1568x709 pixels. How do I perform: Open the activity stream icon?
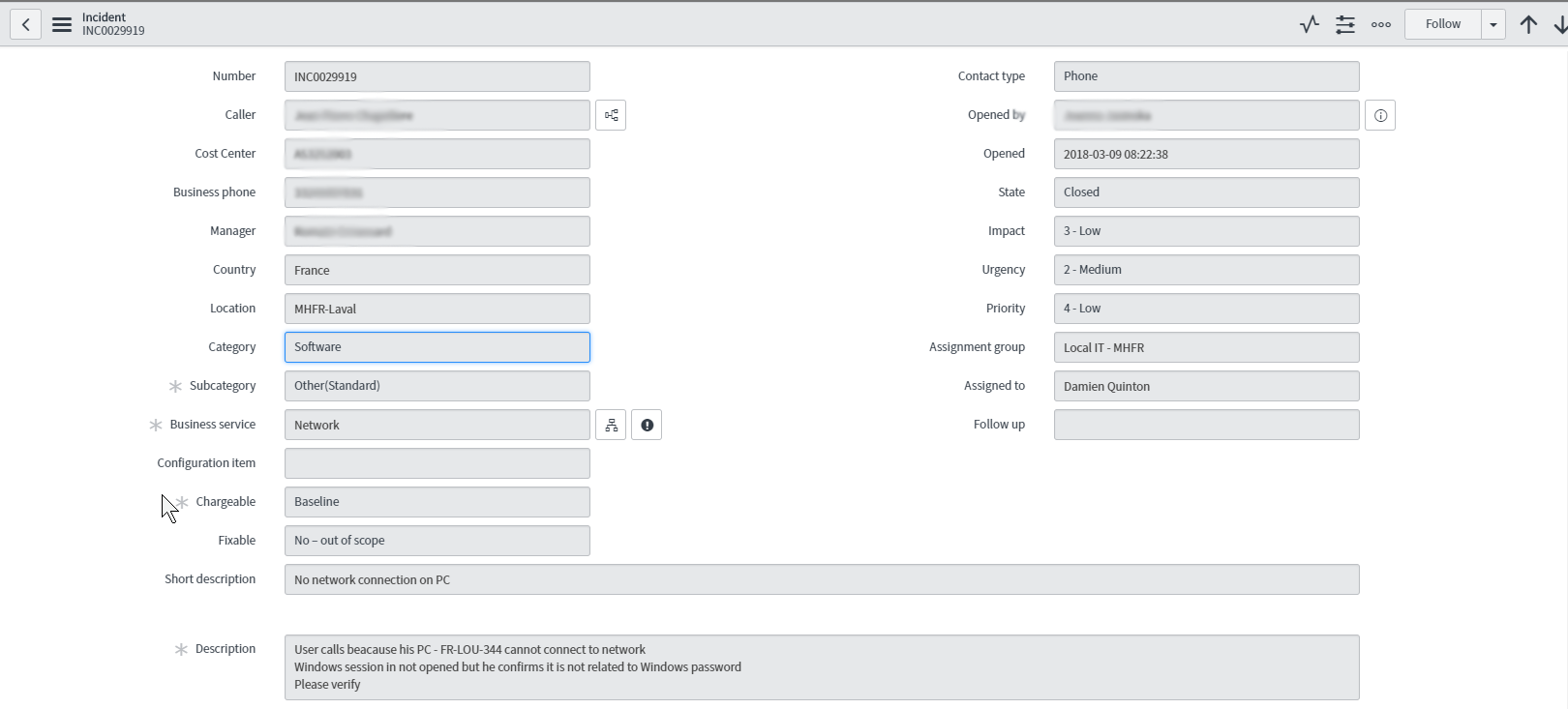(x=1310, y=24)
